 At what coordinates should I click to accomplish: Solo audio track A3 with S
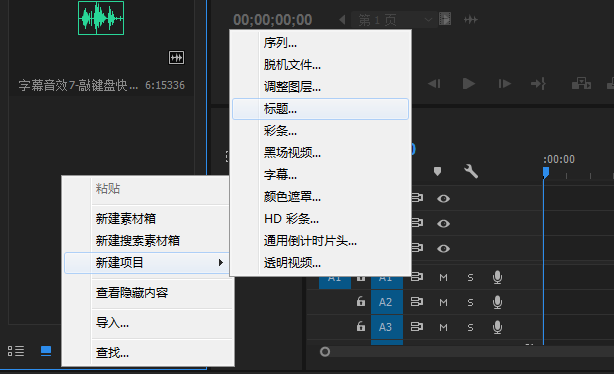click(470, 328)
